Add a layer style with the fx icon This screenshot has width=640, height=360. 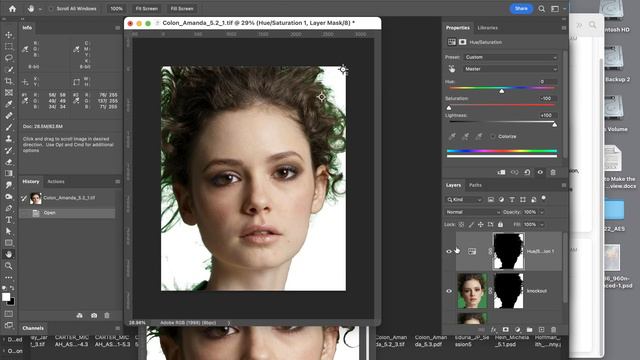point(493,329)
